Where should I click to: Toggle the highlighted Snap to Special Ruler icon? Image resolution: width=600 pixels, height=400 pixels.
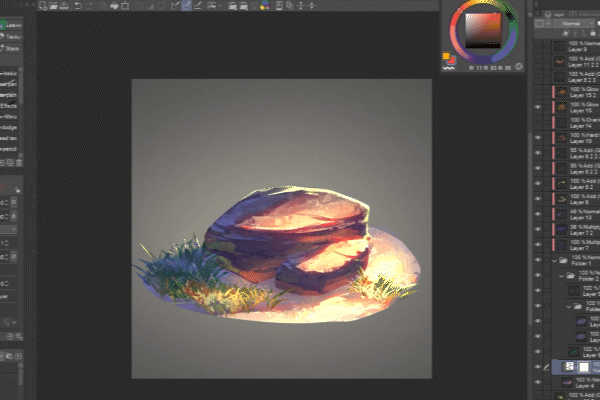point(186,5)
